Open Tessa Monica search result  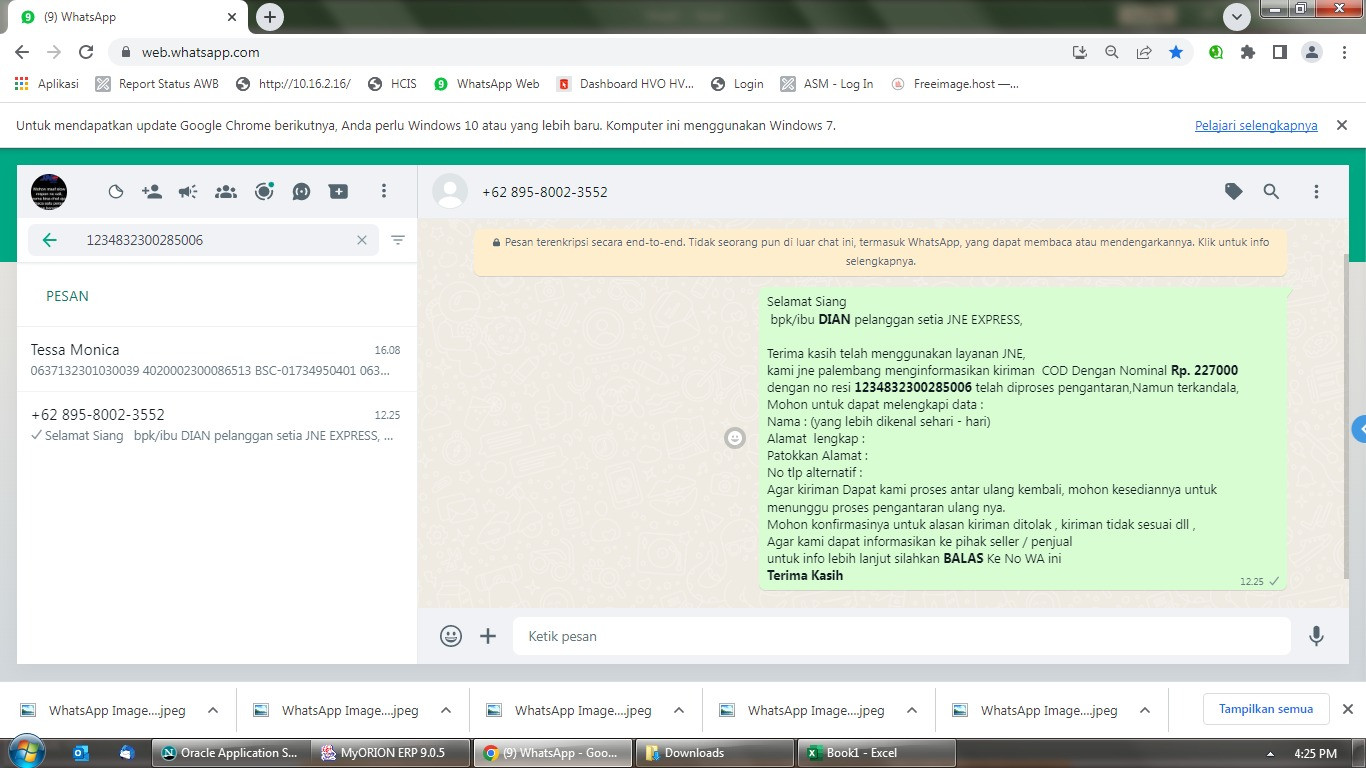[x=217, y=359]
